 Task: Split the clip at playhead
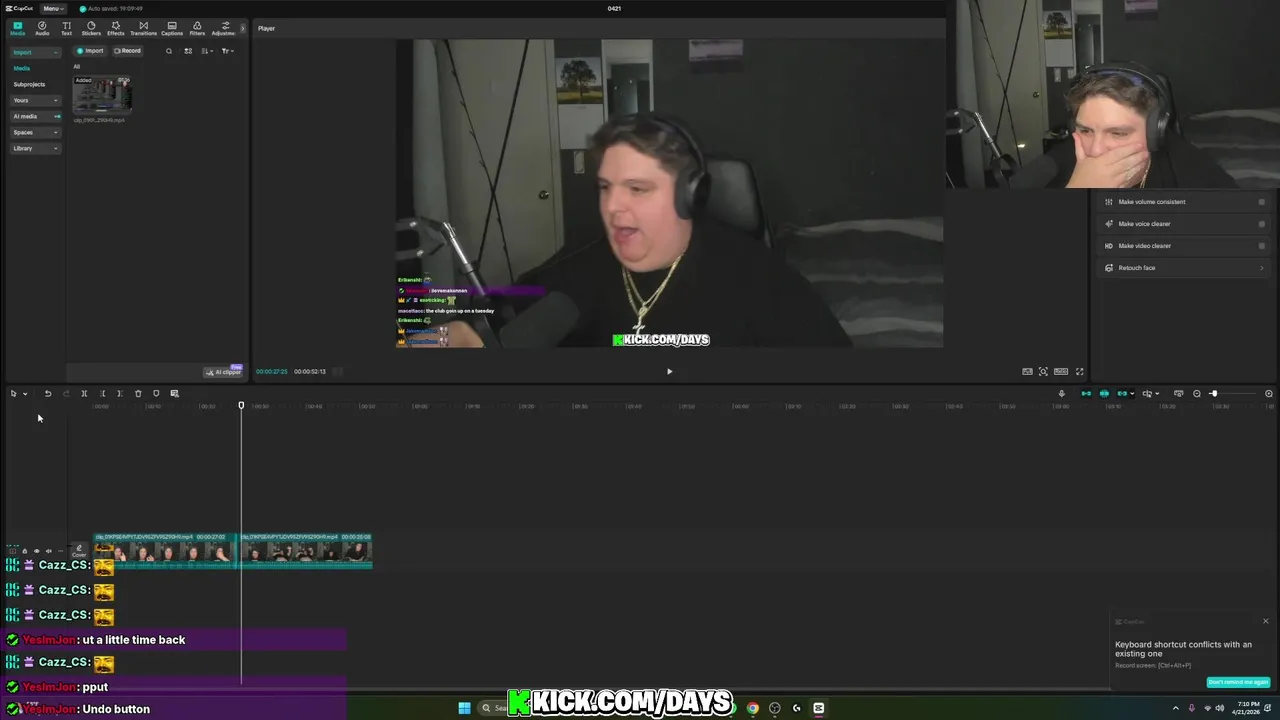click(84, 394)
